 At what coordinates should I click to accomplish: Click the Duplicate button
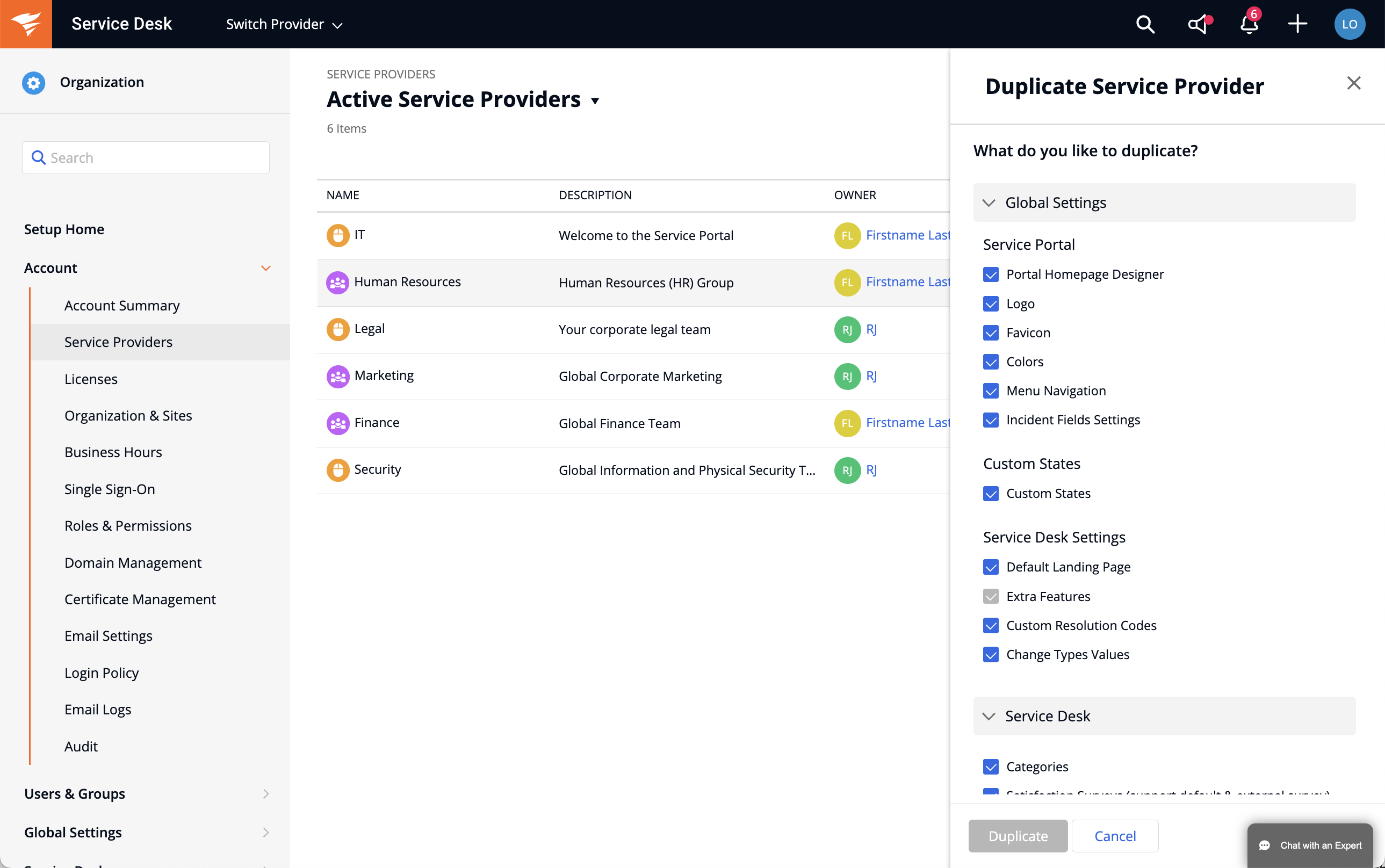(x=1018, y=836)
